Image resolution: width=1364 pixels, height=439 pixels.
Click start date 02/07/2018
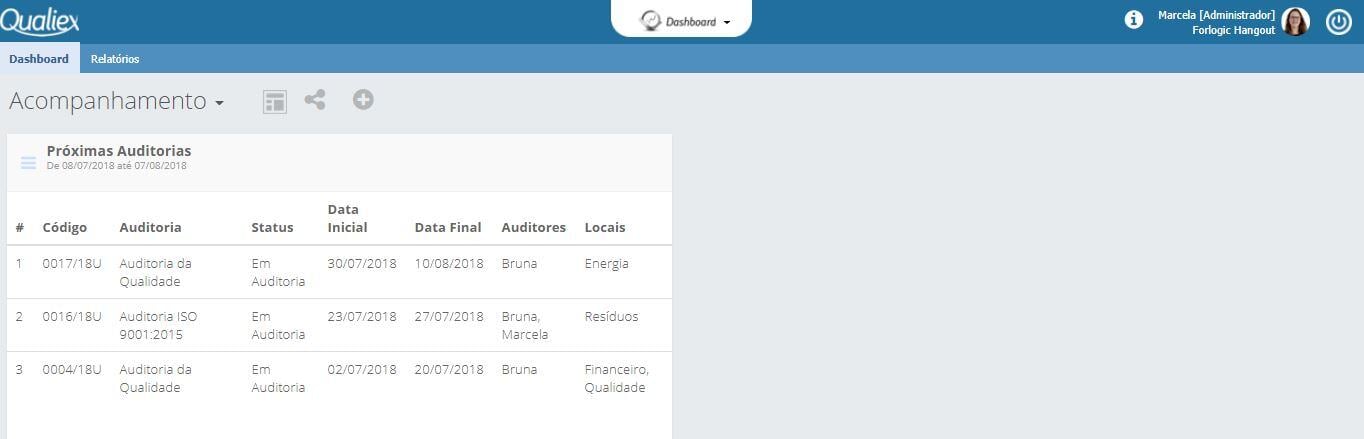click(x=362, y=370)
